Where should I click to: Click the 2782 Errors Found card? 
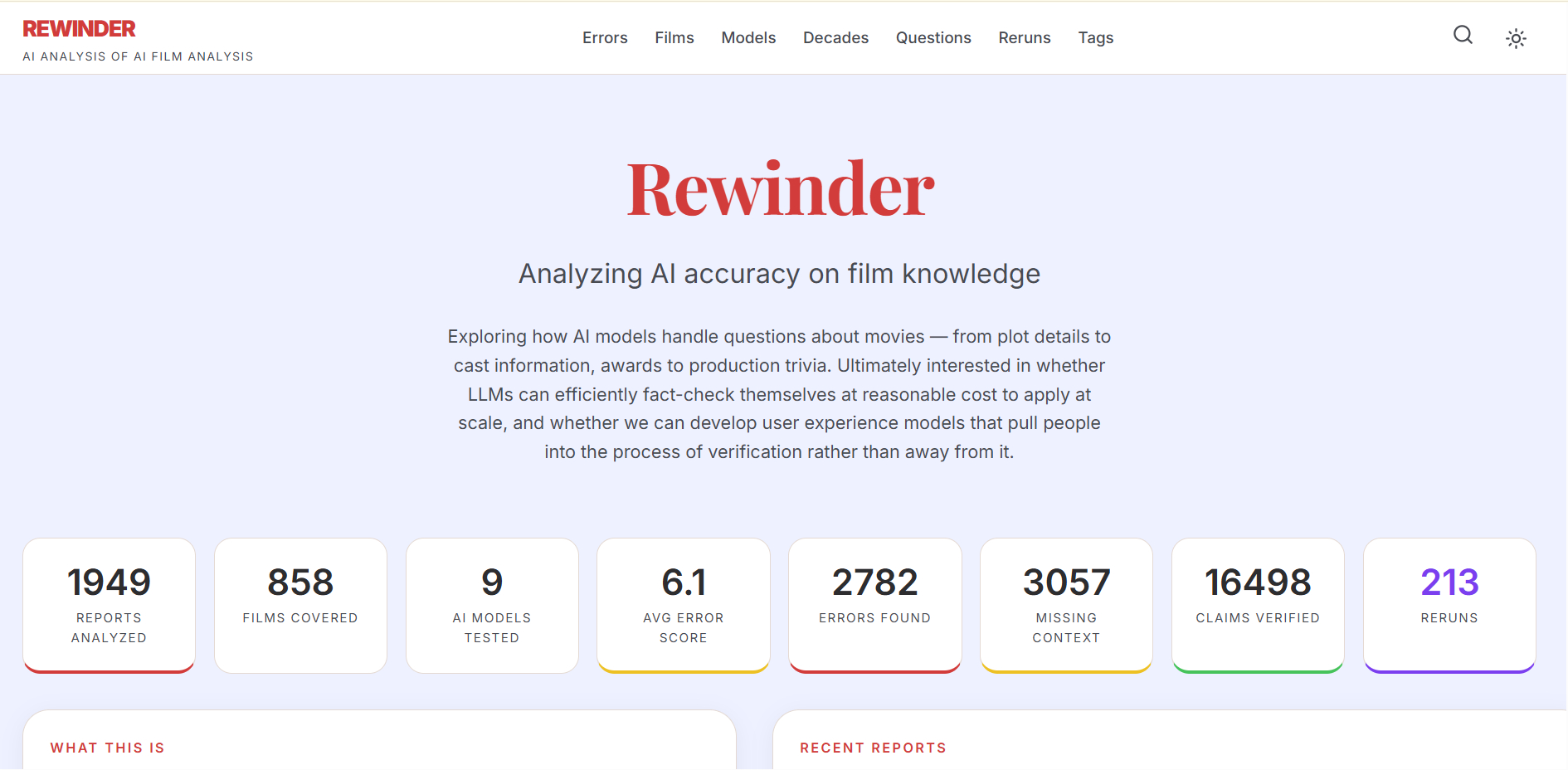click(875, 605)
